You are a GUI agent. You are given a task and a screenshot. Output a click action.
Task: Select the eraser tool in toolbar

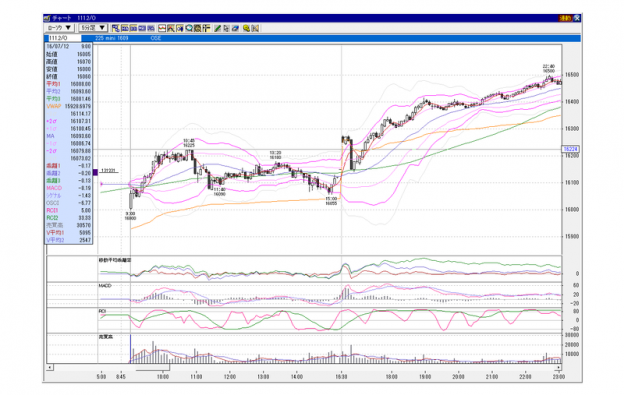[235, 28]
